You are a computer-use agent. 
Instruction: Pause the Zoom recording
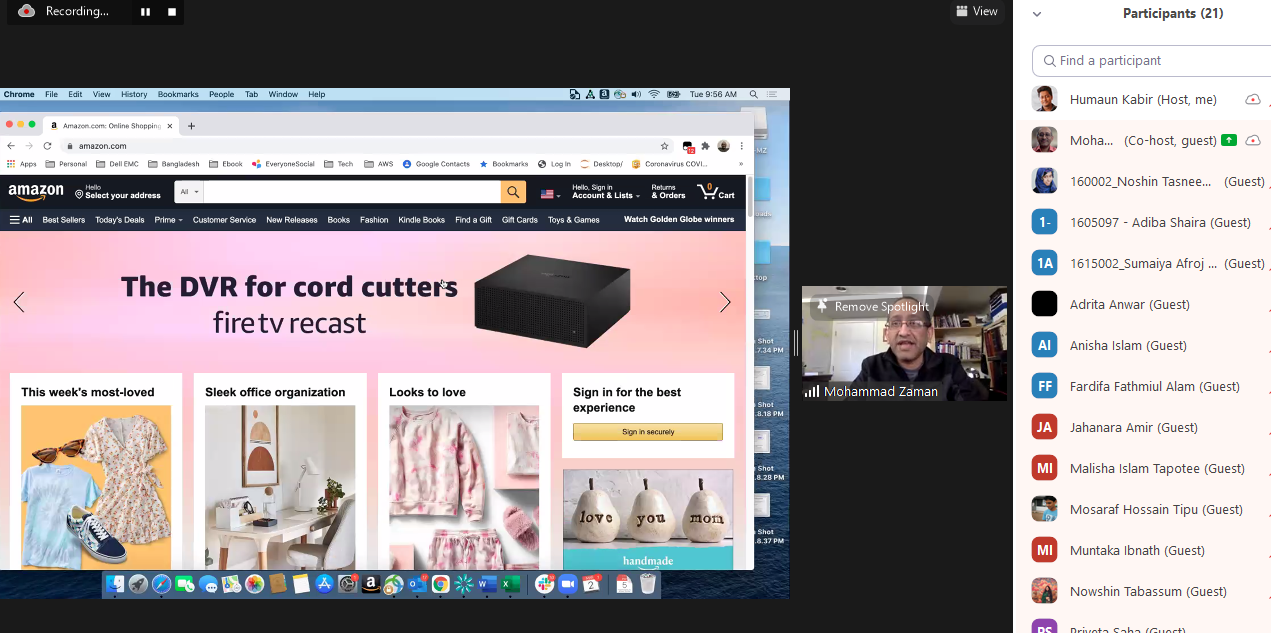pos(146,12)
